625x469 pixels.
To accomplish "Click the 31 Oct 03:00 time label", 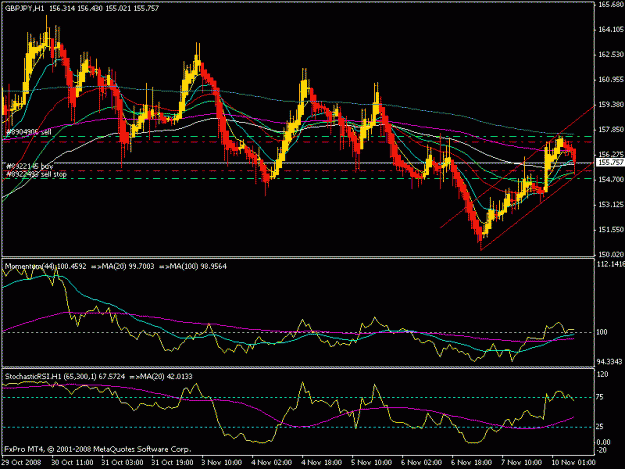I will 122,463.
